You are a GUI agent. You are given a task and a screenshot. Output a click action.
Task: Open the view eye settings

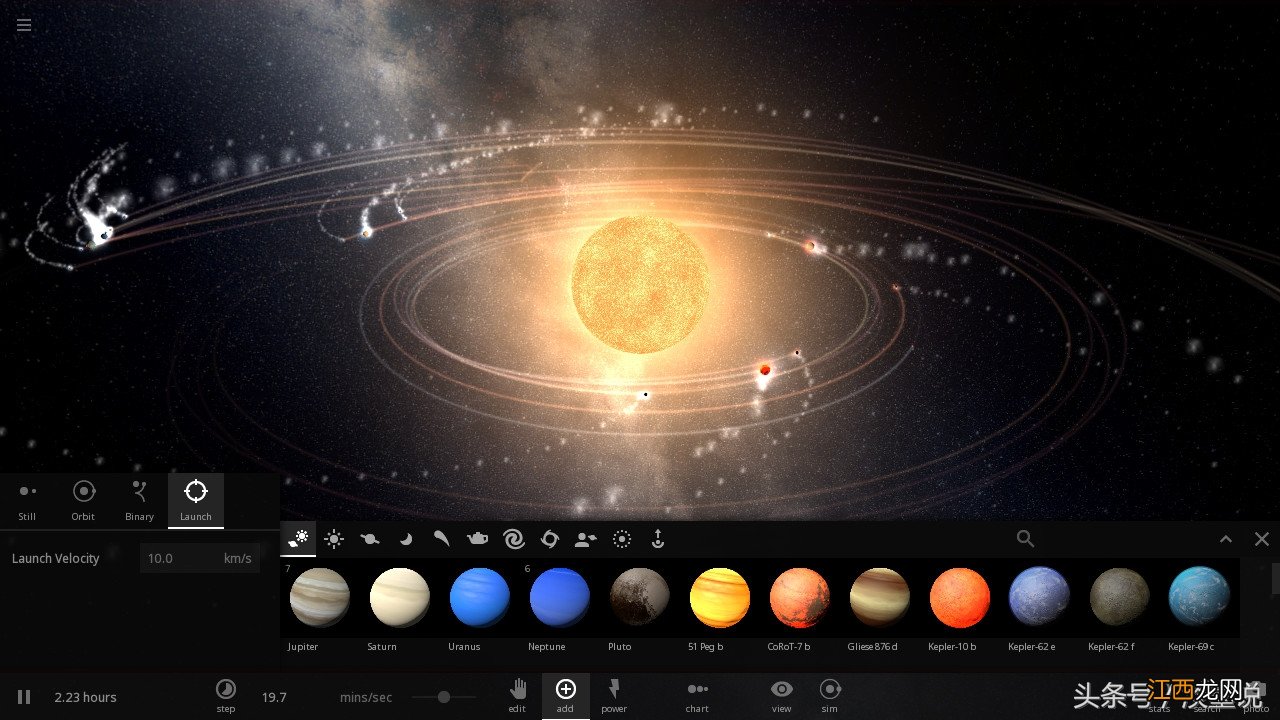pyautogui.click(x=782, y=695)
